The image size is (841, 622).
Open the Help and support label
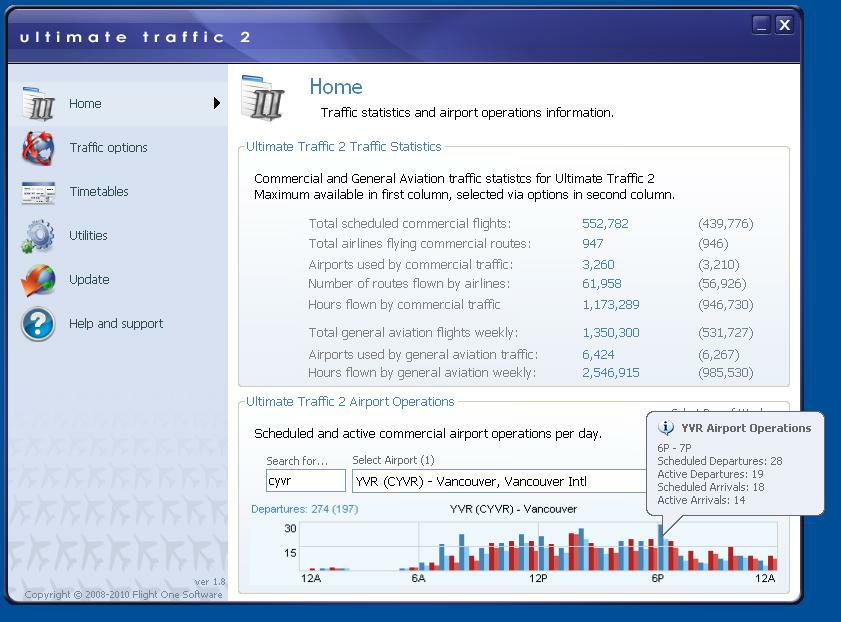[x=116, y=324]
